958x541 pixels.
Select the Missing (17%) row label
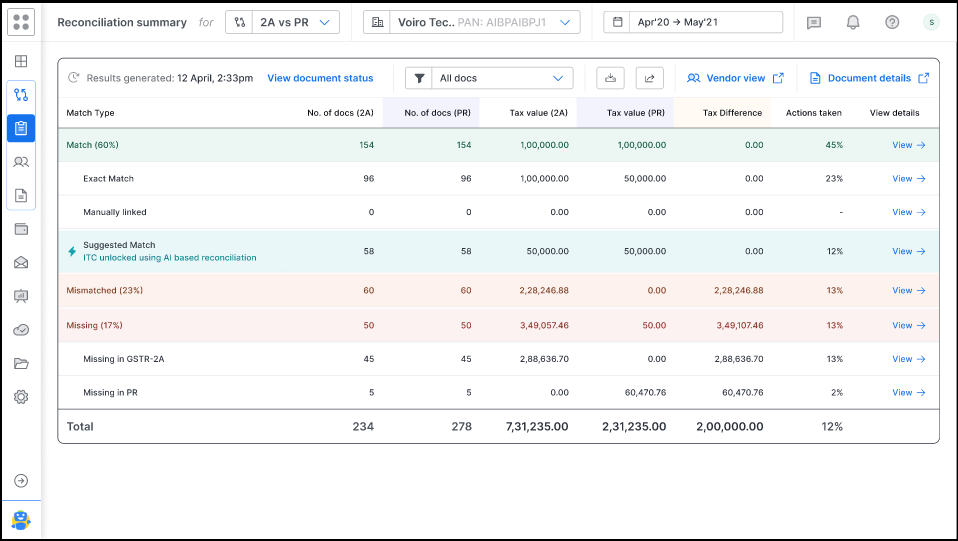point(94,325)
